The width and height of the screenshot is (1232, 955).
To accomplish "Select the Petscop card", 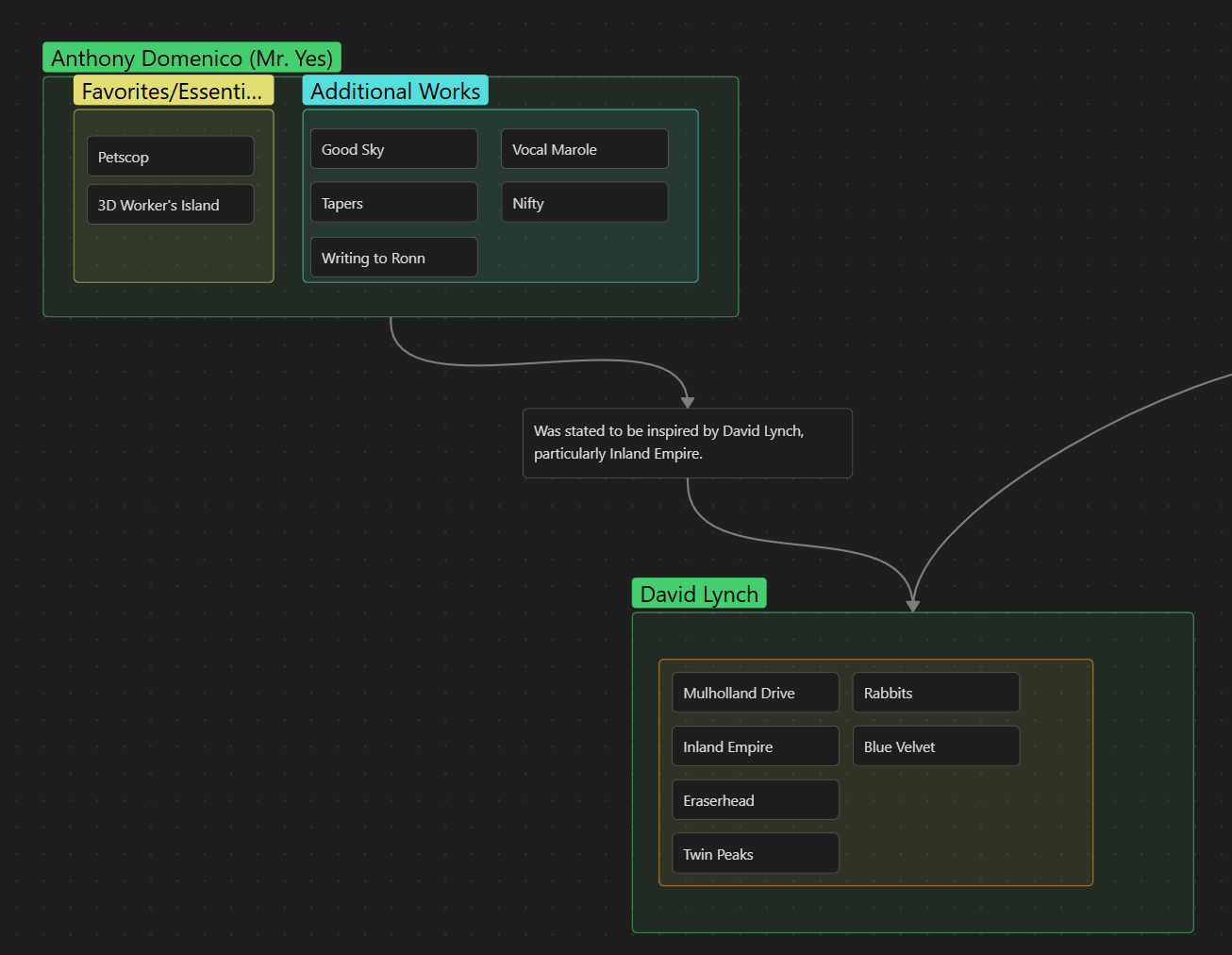I will (170, 157).
